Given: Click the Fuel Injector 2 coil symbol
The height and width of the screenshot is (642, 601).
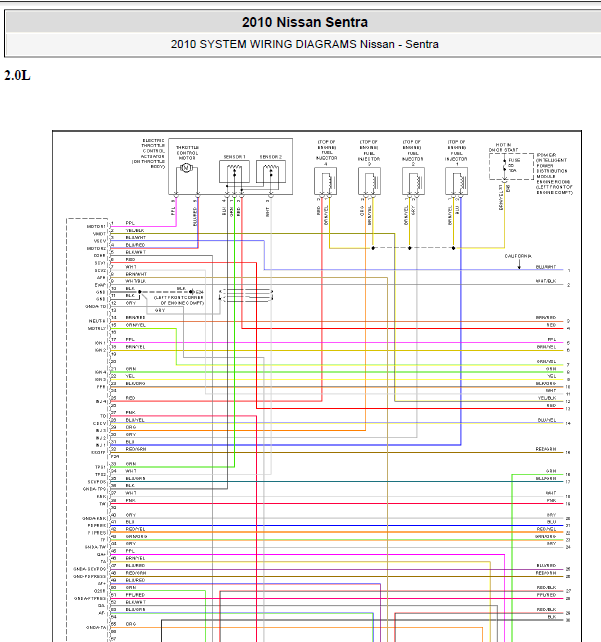Looking at the screenshot, I should coord(413,181).
